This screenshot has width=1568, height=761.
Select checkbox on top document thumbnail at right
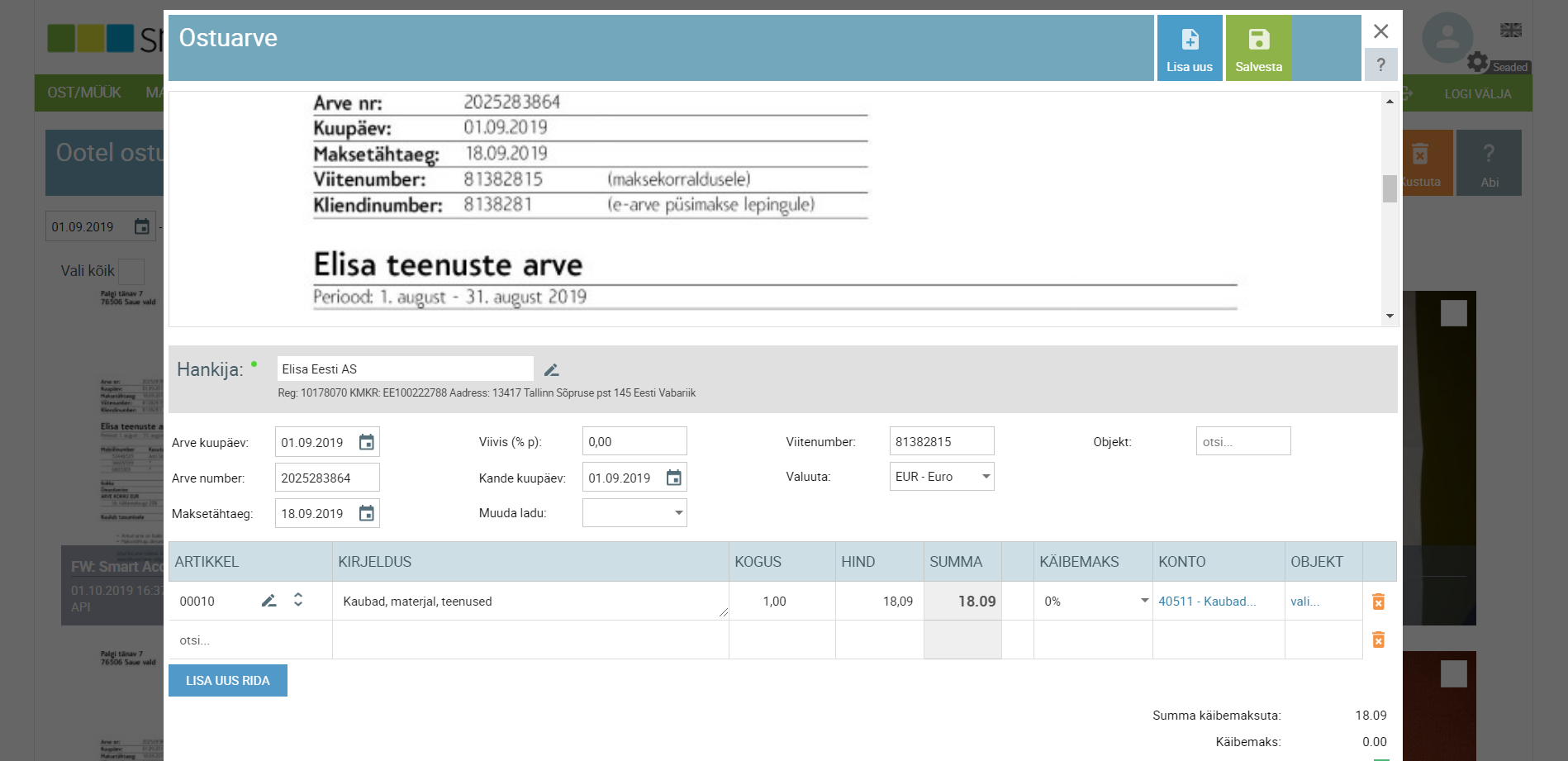tap(1454, 312)
